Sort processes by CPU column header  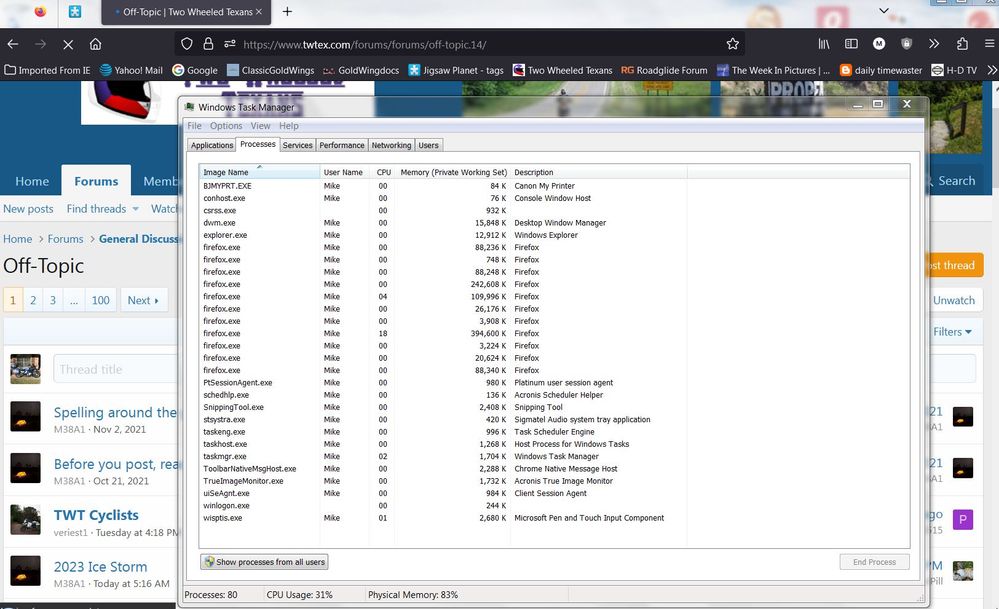tap(384, 172)
